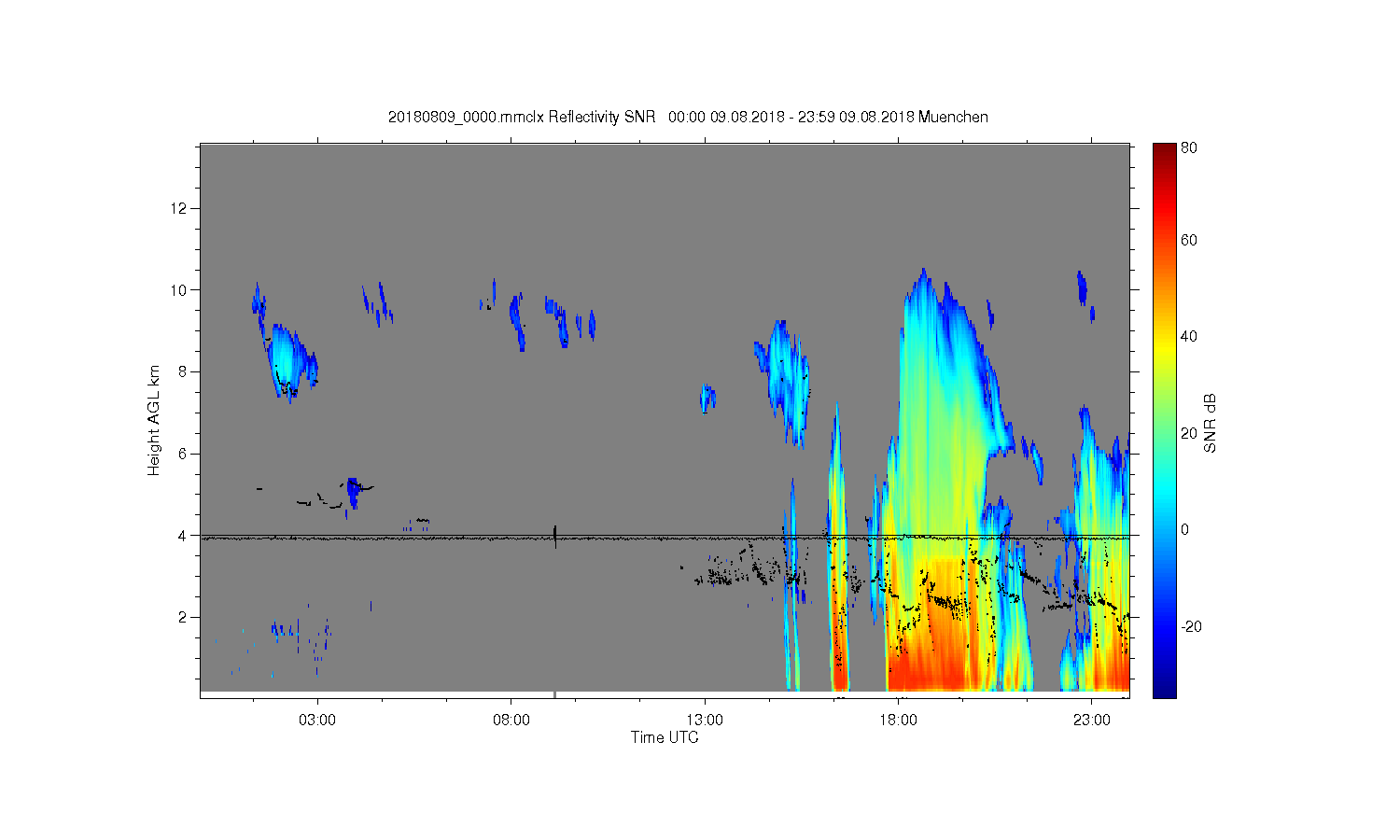Click the 'Height AGL km' axis label
The image size is (1400, 840).
coord(154,420)
